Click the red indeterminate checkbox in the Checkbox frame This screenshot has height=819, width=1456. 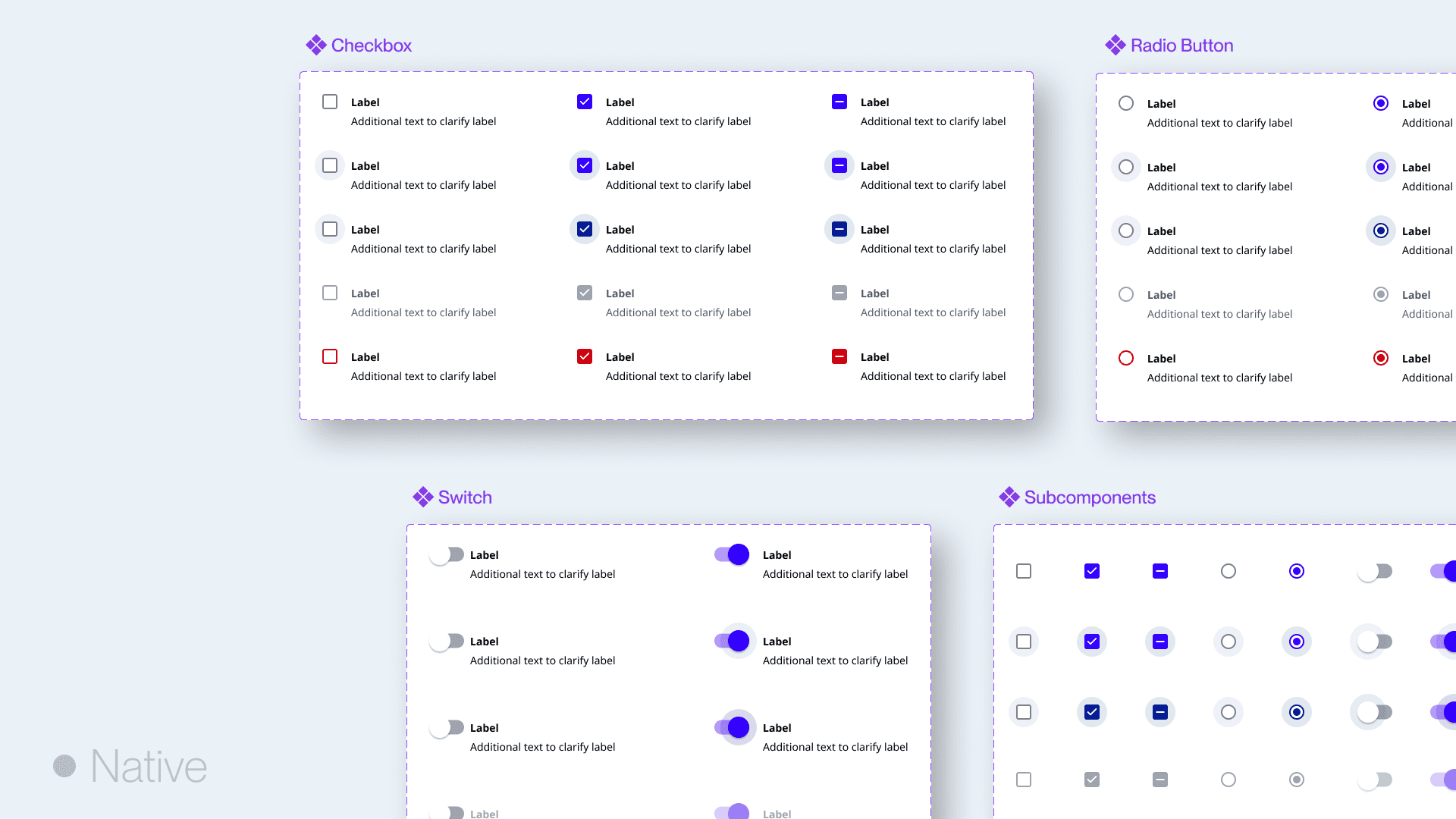pos(839,356)
